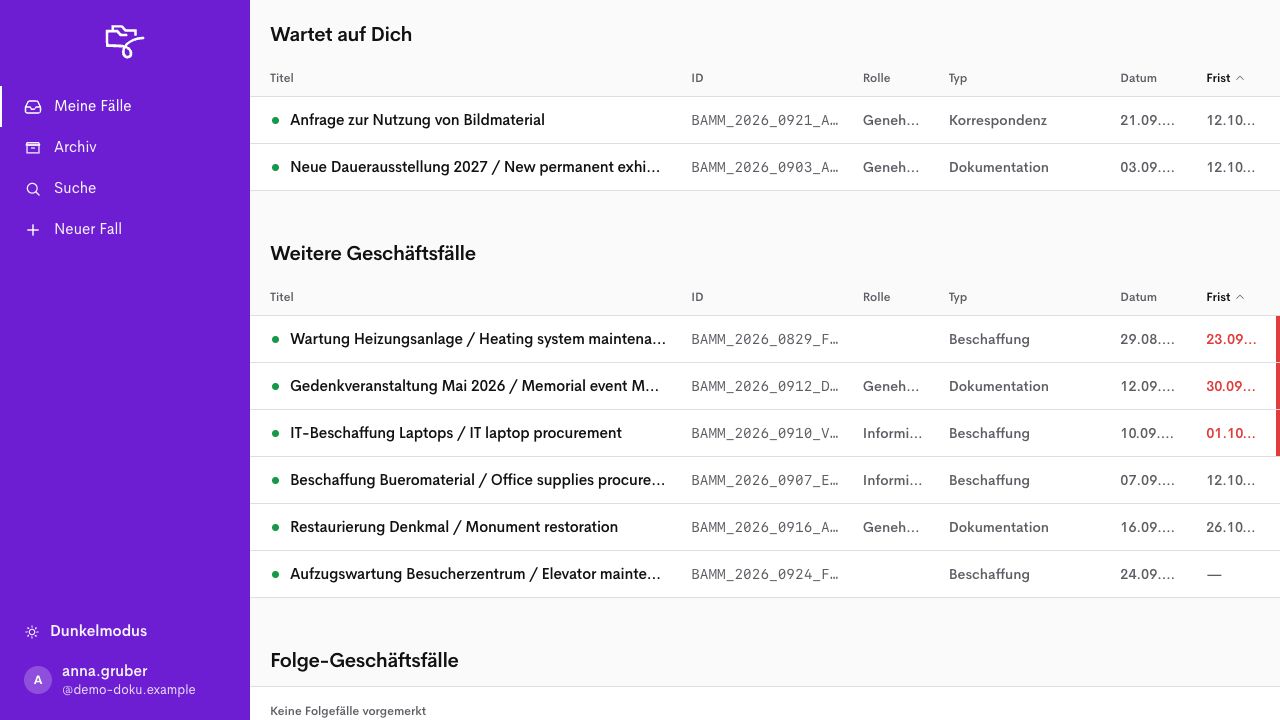Open Restaurierung Denkmal case
The width and height of the screenshot is (1280, 720).
tap(765, 527)
